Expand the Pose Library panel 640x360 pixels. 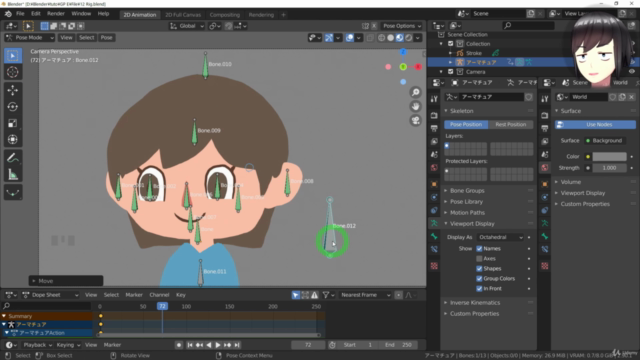466,202
